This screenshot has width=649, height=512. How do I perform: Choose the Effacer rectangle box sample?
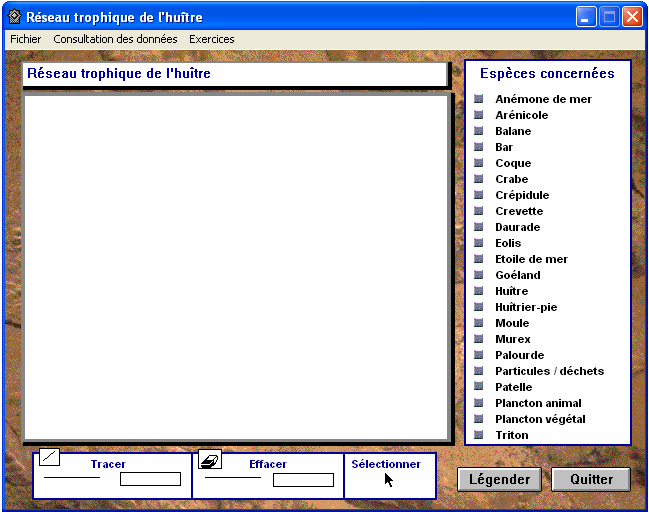point(303,480)
